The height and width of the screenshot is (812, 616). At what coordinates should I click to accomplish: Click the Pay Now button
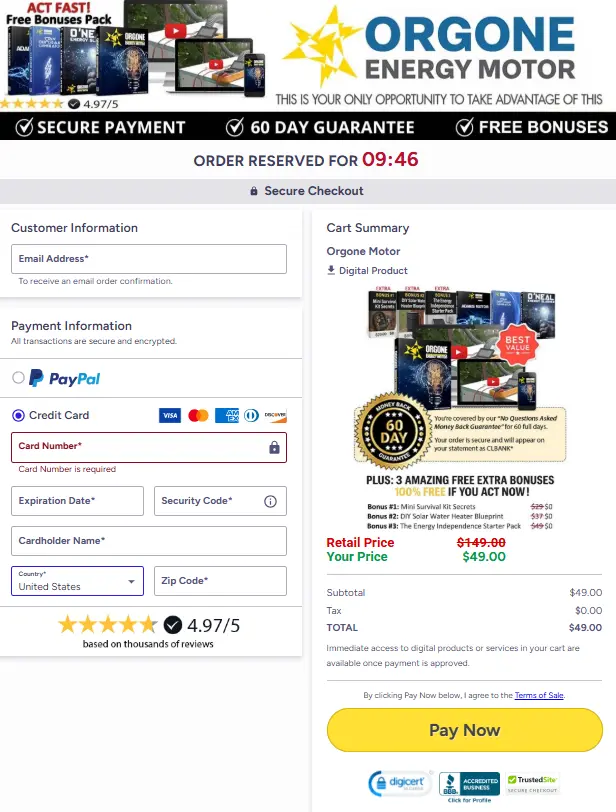tap(464, 730)
